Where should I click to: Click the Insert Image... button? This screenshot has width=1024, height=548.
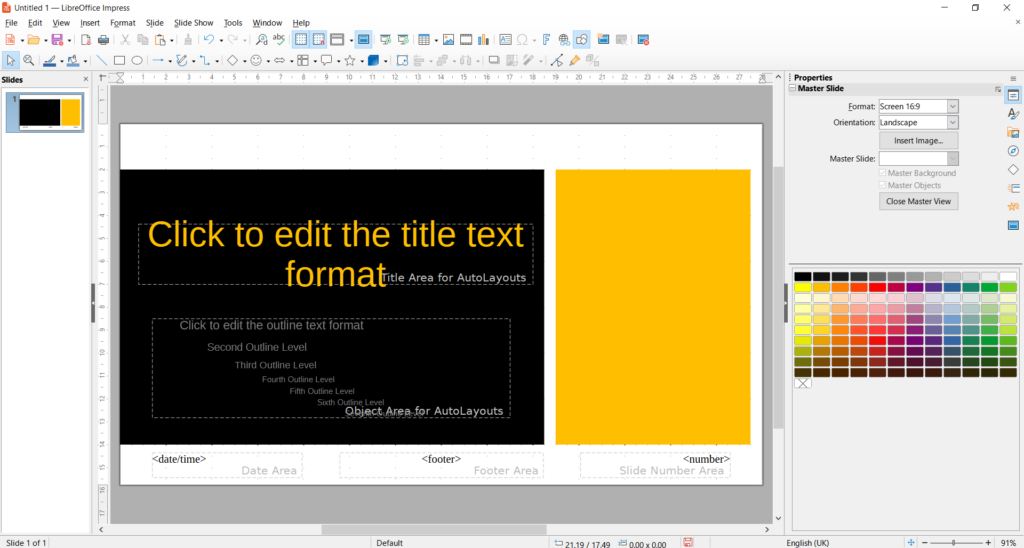918,141
